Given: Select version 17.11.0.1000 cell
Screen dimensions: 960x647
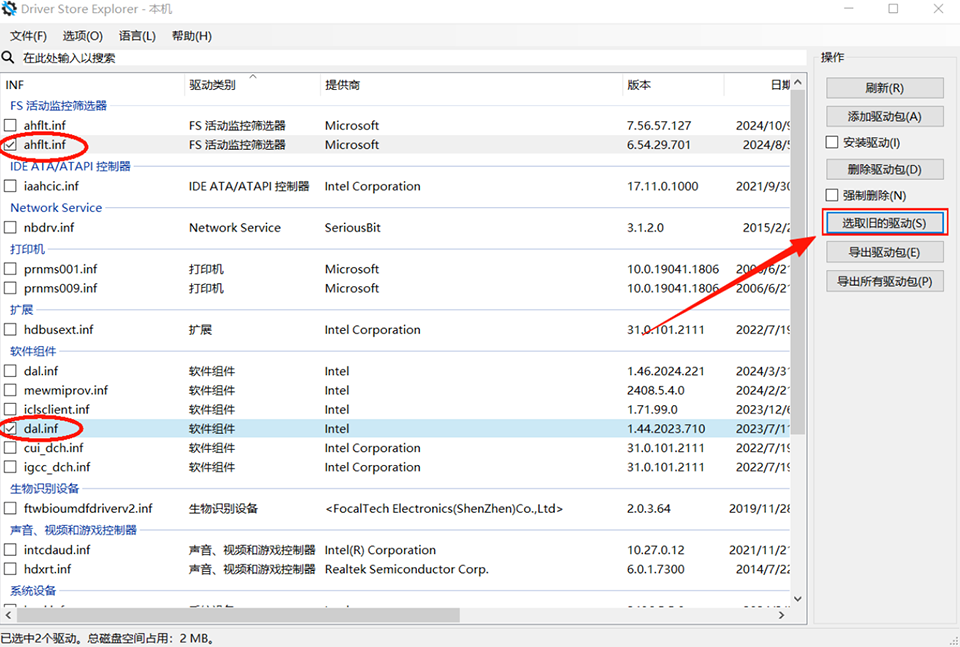Looking at the screenshot, I should pyautogui.click(x=662, y=186).
